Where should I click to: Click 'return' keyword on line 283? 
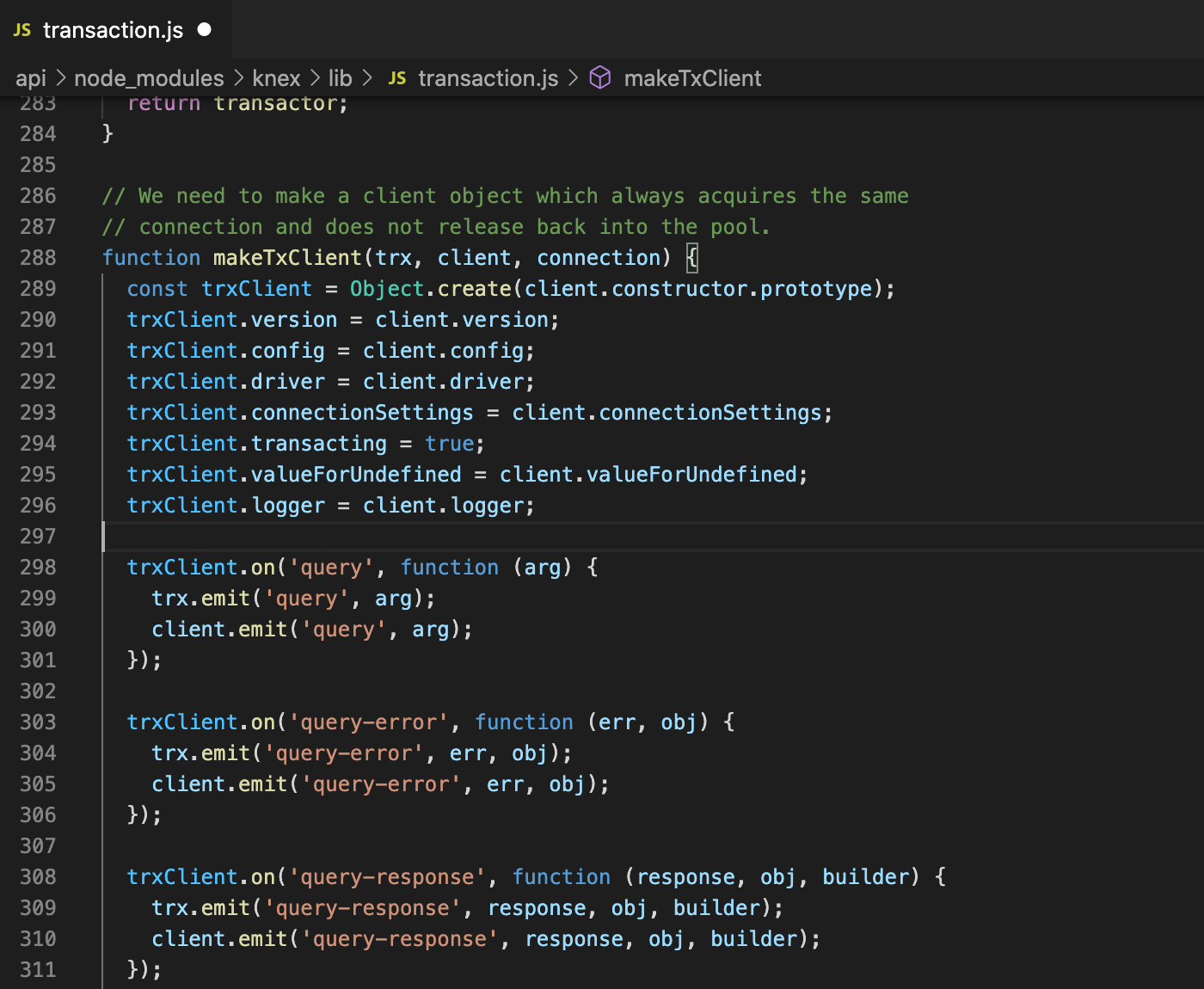pyautogui.click(x=163, y=104)
